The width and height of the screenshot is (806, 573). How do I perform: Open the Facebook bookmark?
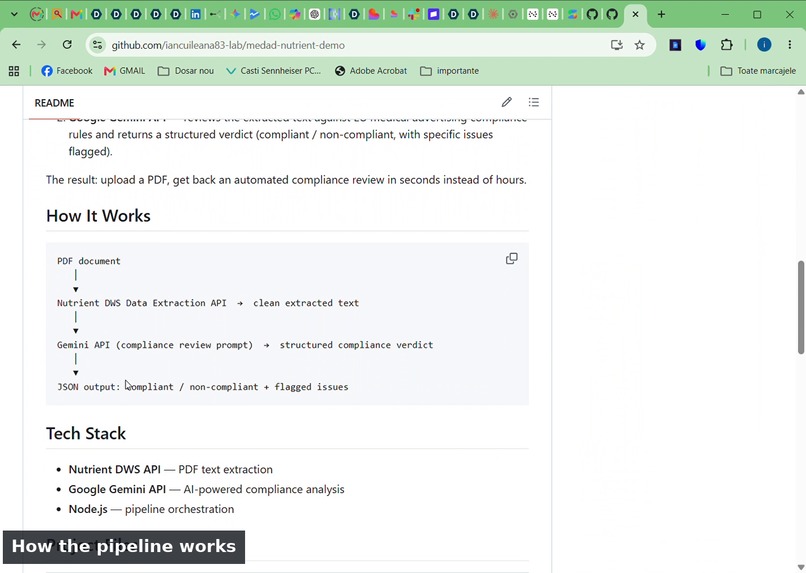tap(67, 71)
